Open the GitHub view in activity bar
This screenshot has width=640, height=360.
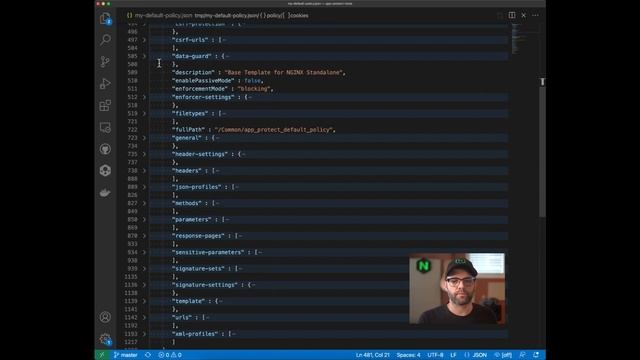point(105,149)
